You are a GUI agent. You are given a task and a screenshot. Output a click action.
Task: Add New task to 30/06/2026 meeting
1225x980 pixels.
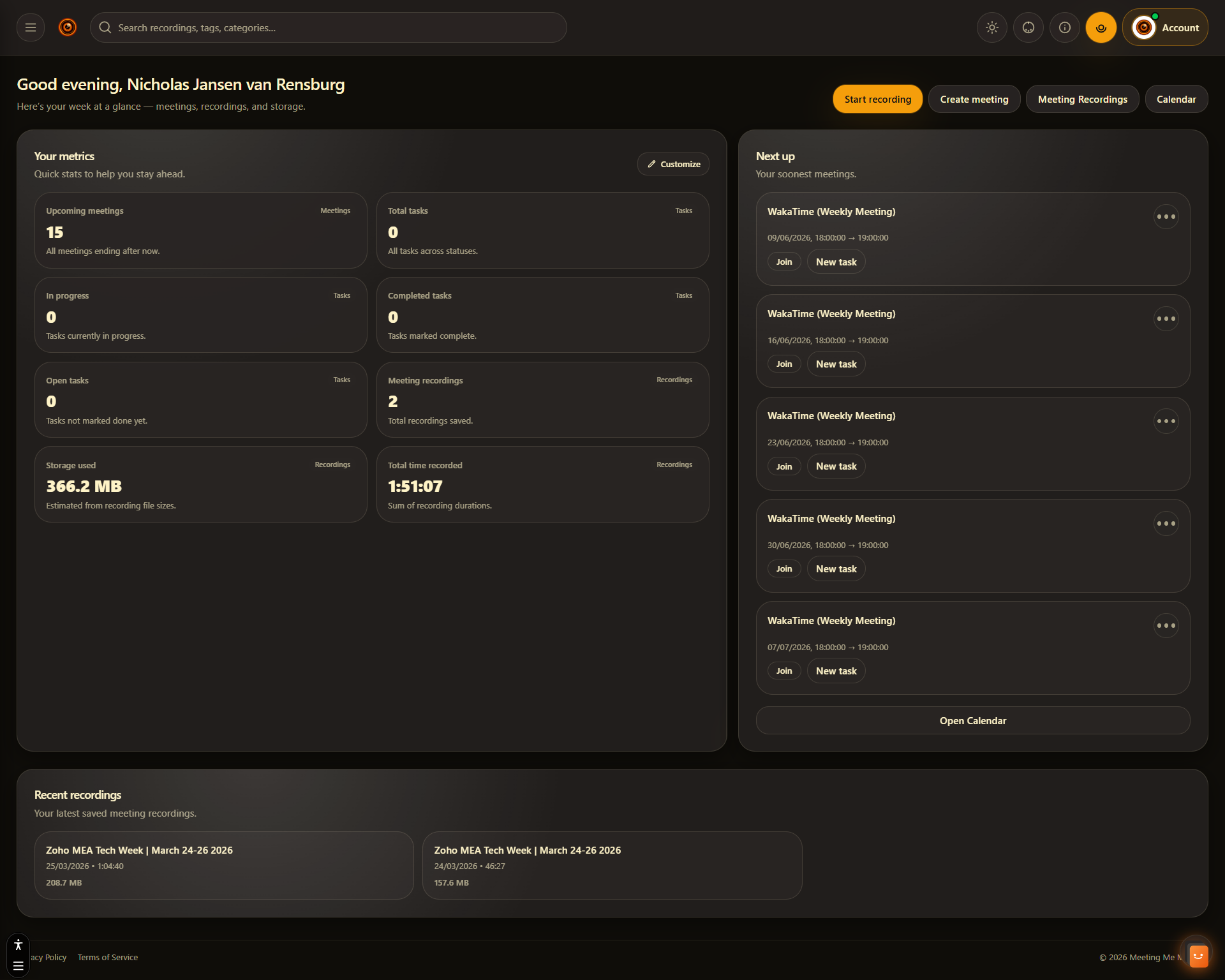point(836,568)
